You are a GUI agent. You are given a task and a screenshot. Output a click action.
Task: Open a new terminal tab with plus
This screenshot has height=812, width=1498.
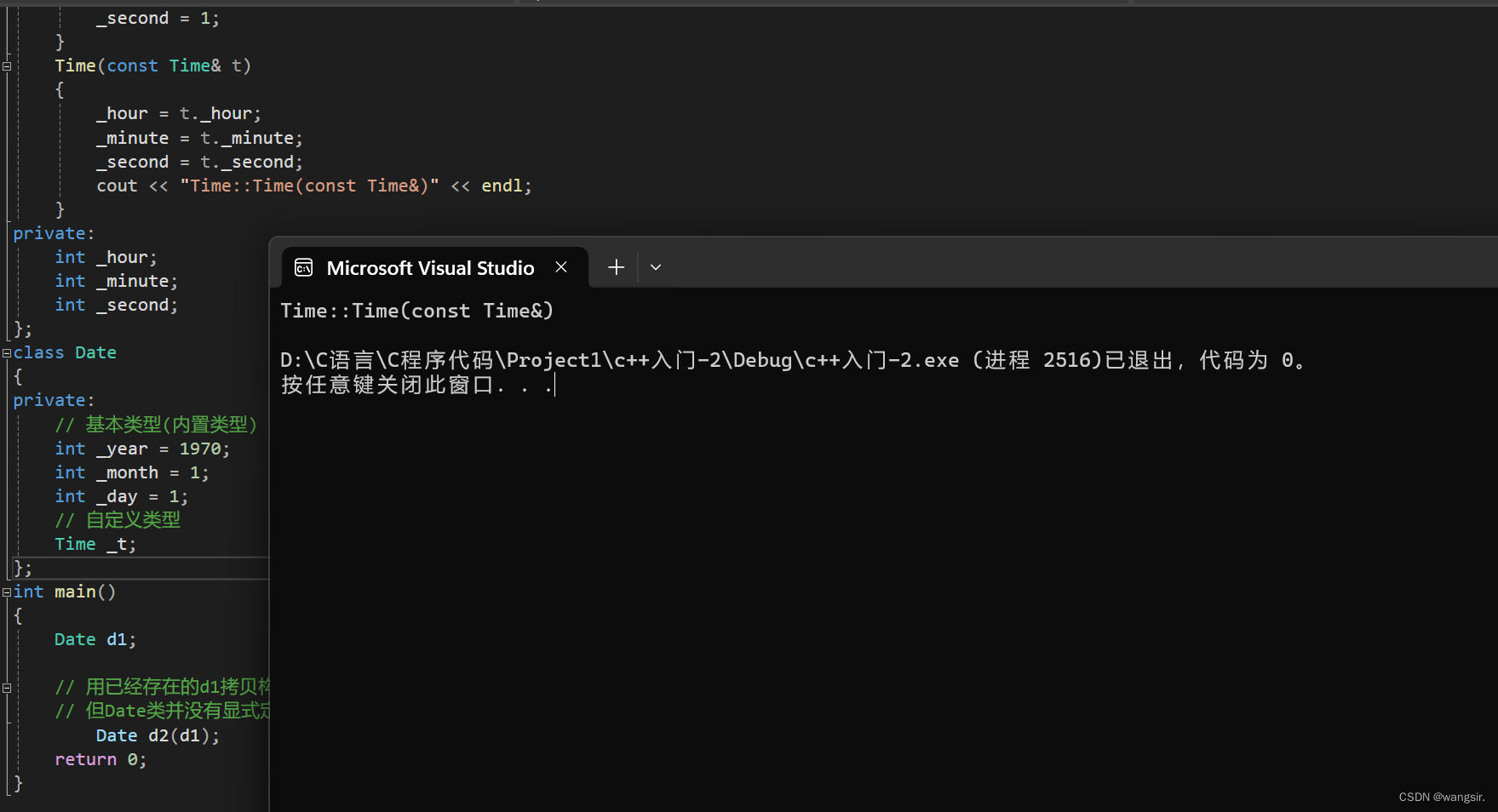tap(616, 267)
